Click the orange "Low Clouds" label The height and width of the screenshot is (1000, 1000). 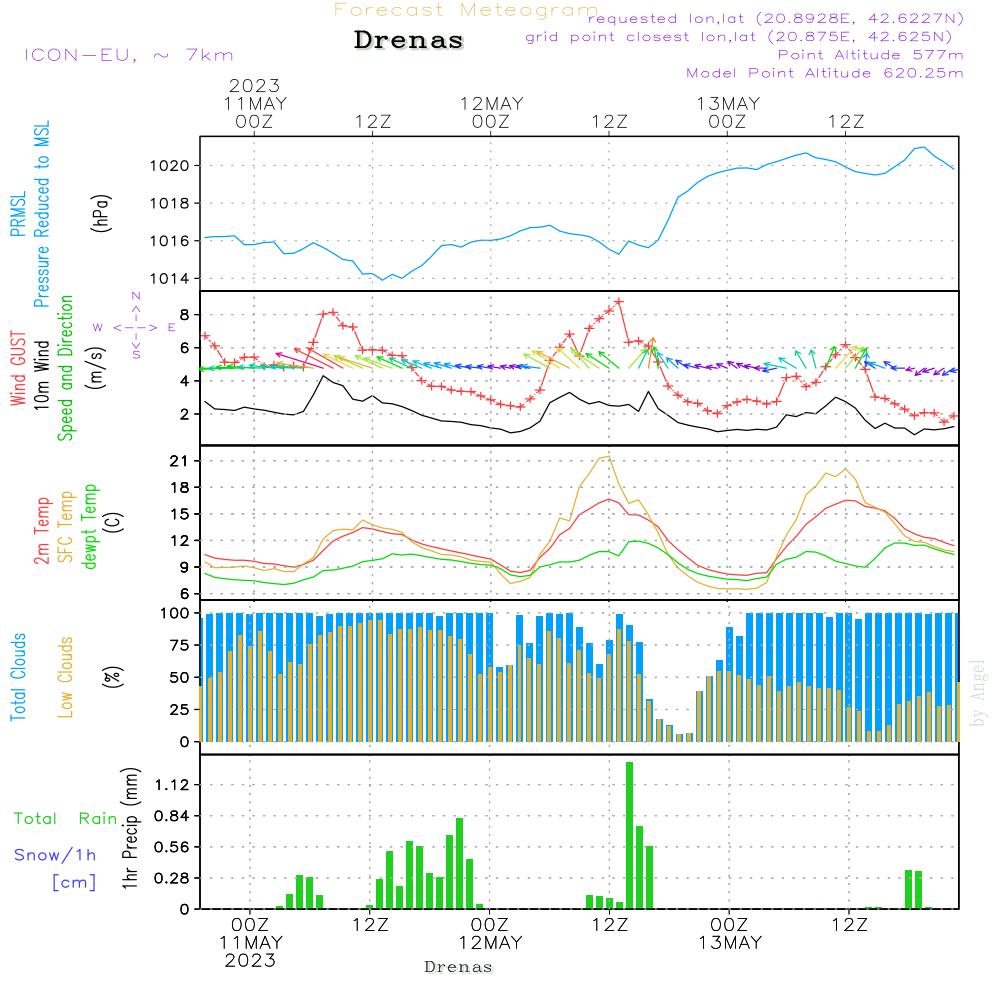click(66, 677)
